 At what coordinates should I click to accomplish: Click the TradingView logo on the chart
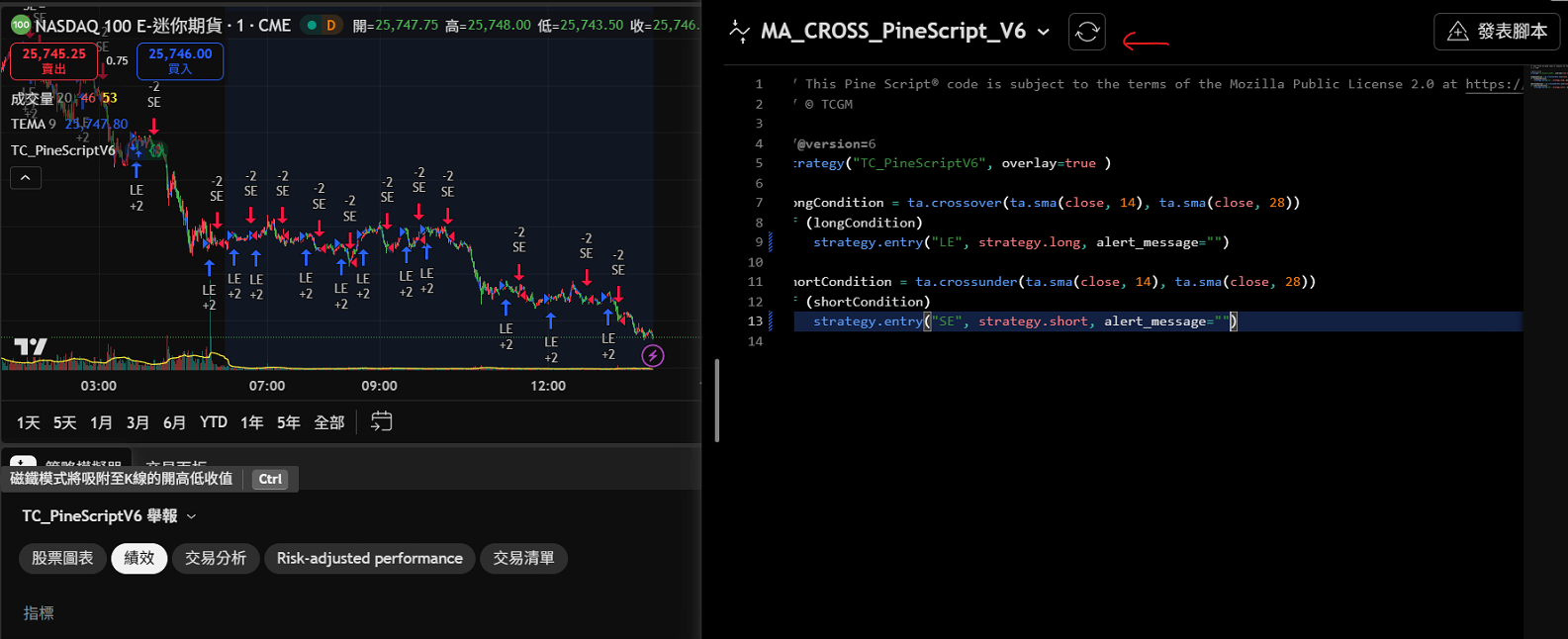click(31, 346)
